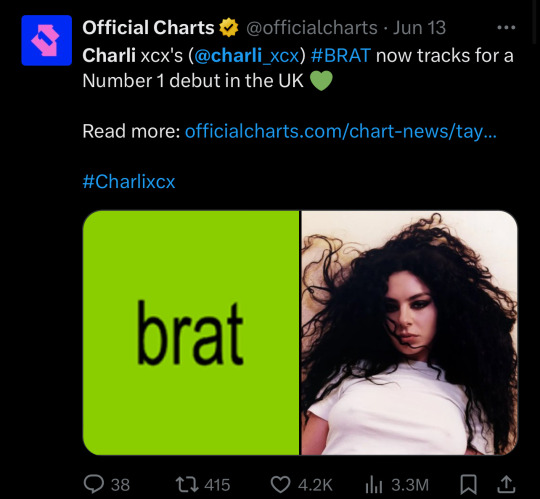The image size is (540, 499).
Task: View the photo of the curly-haired woman
Action: [409, 333]
